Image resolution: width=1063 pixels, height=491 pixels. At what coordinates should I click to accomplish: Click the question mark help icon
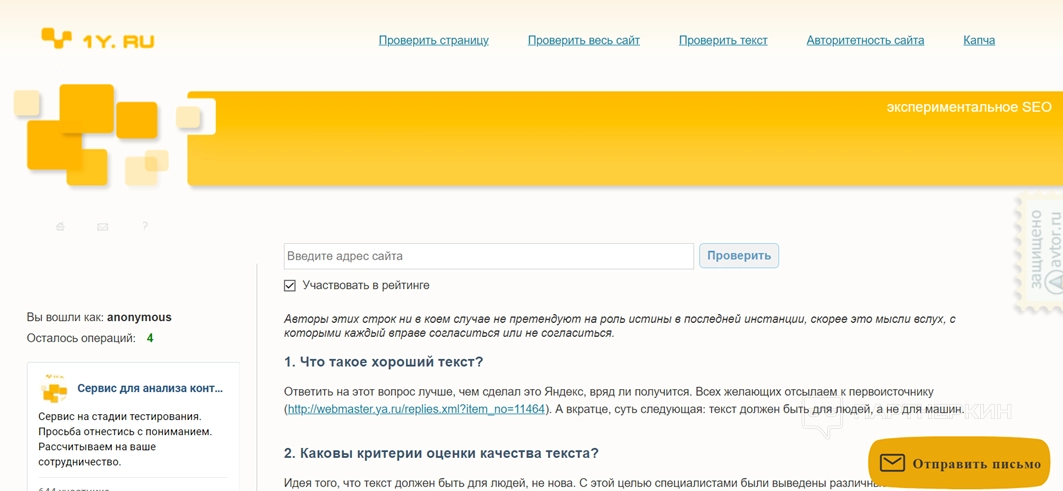tap(145, 226)
